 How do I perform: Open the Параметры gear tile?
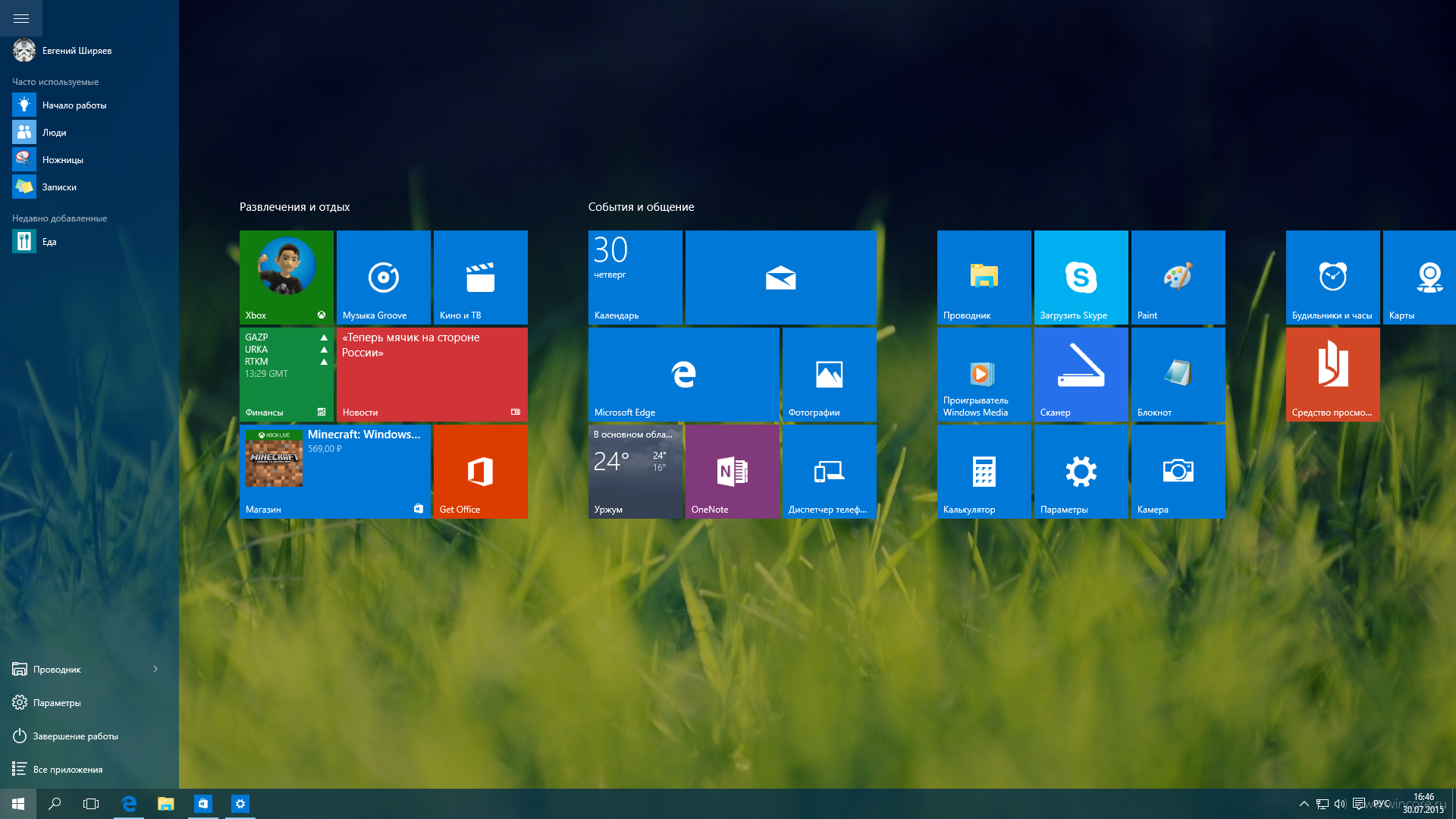pos(1081,472)
